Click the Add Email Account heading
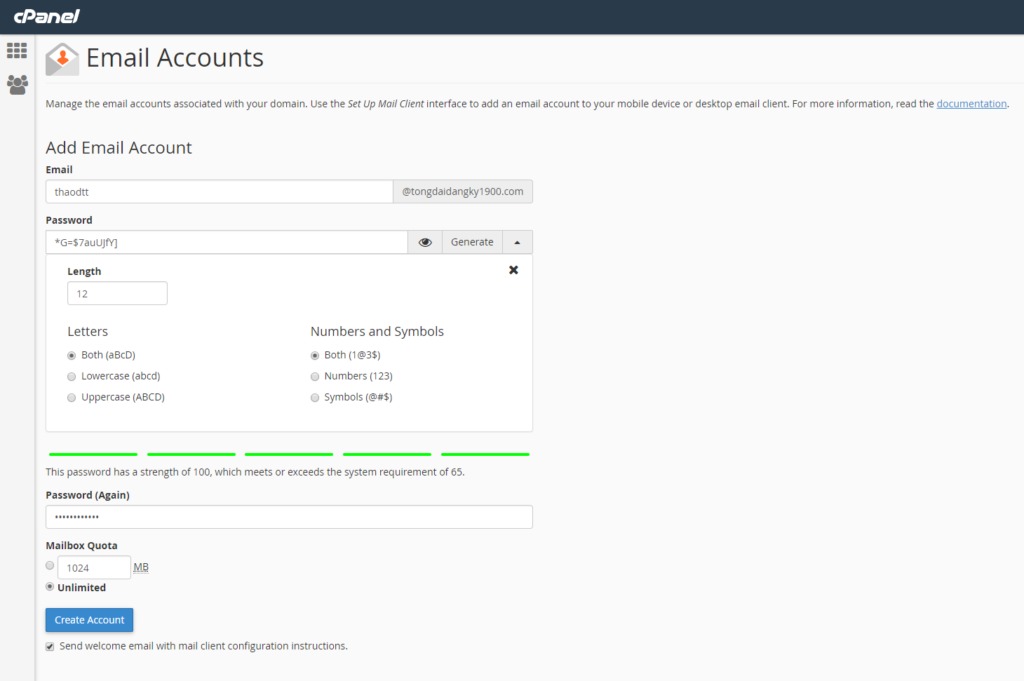This screenshot has height=681, width=1024. 119,148
